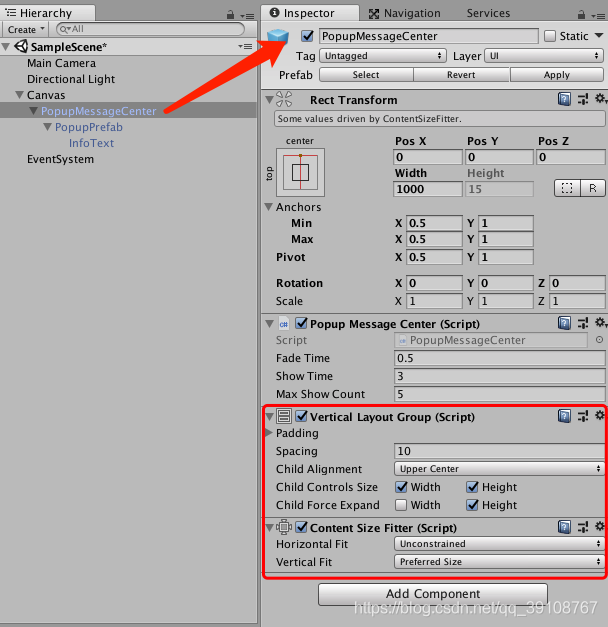Lock the Inspector panel
Screen dimensions: 608x627
point(581,15)
